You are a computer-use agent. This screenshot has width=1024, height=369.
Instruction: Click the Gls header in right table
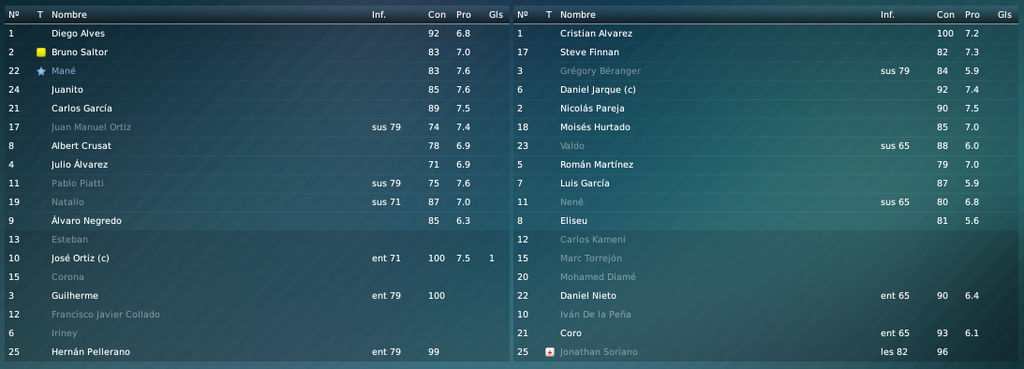tap(1004, 14)
